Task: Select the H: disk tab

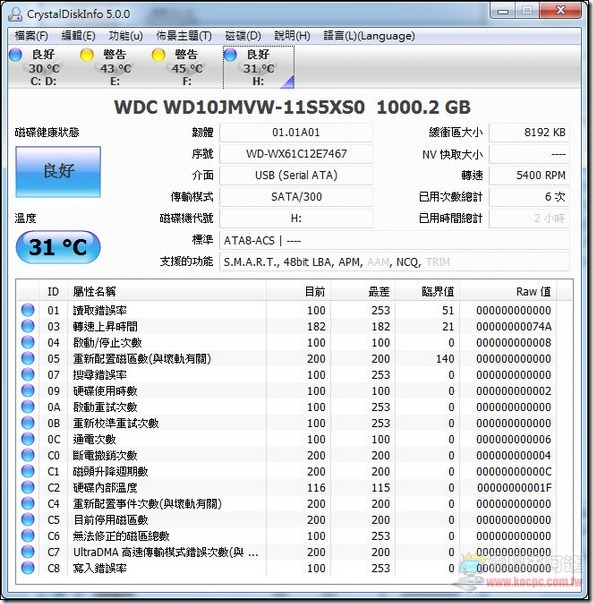Action: (259, 67)
